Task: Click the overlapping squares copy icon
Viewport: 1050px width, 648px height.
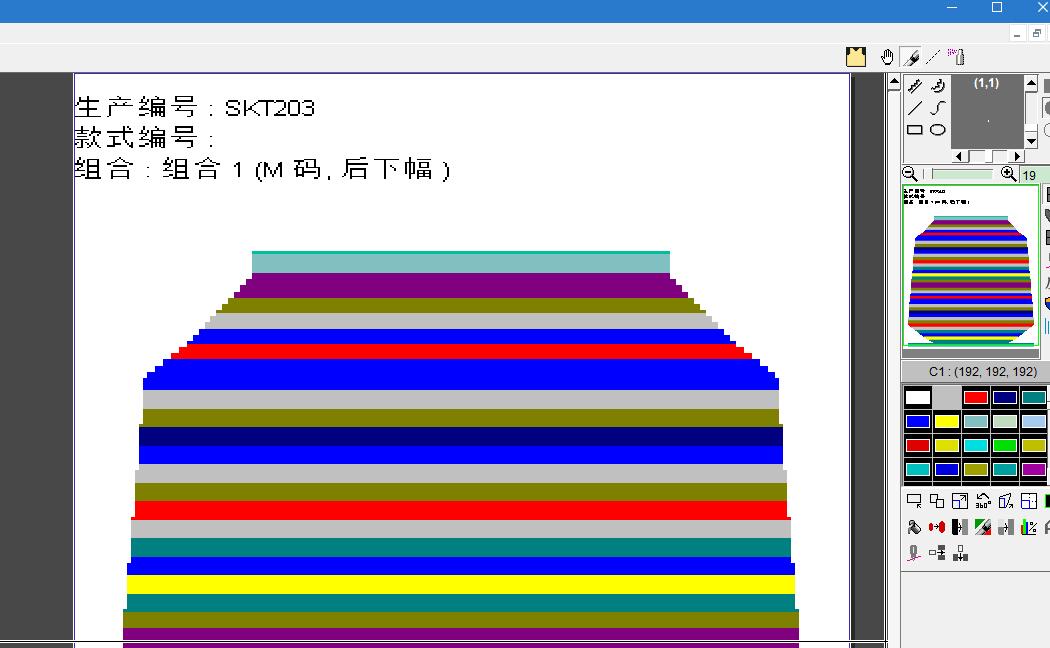Action: (x=937, y=501)
